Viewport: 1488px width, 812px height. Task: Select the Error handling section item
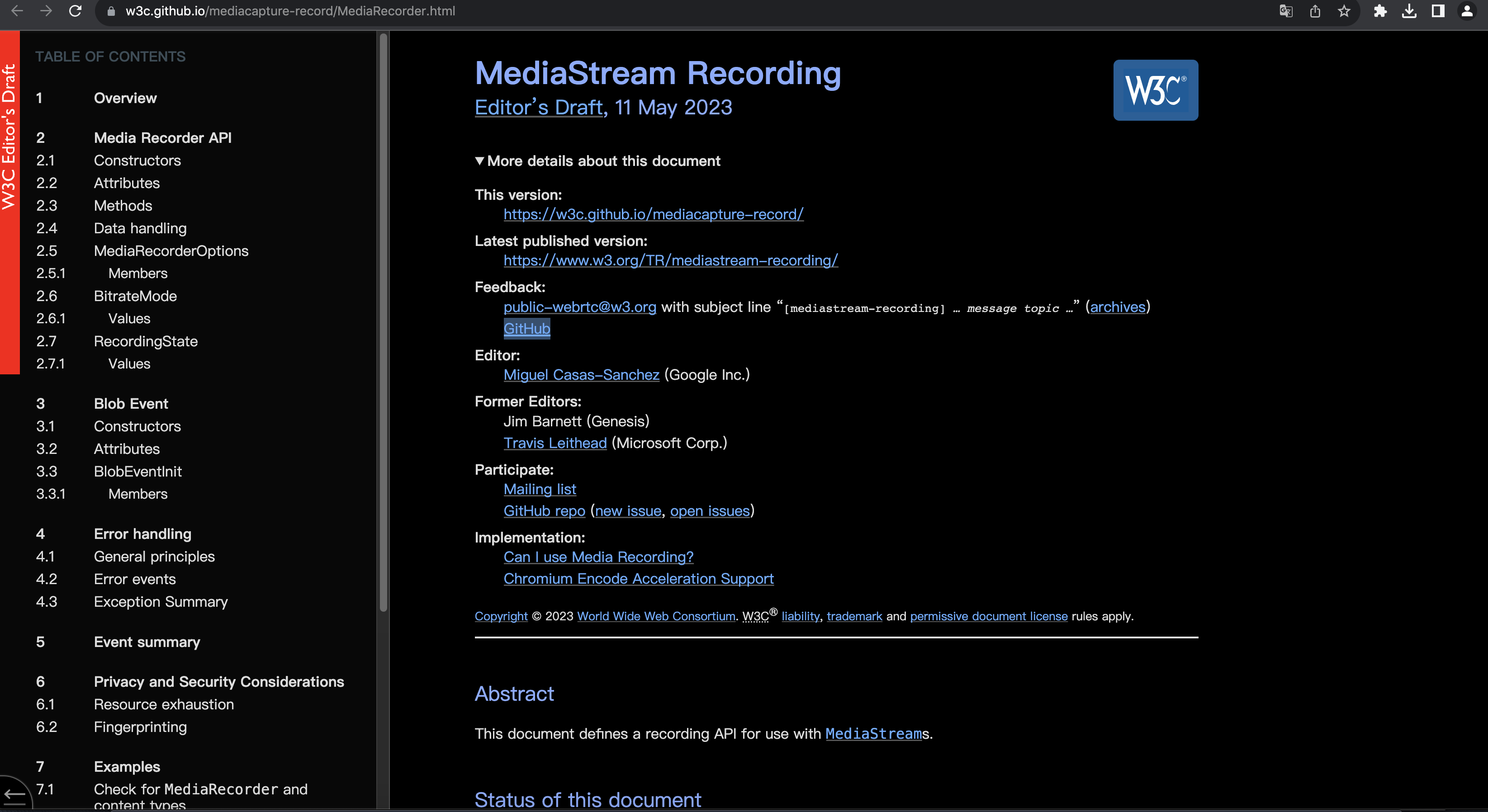click(x=142, y=533)
